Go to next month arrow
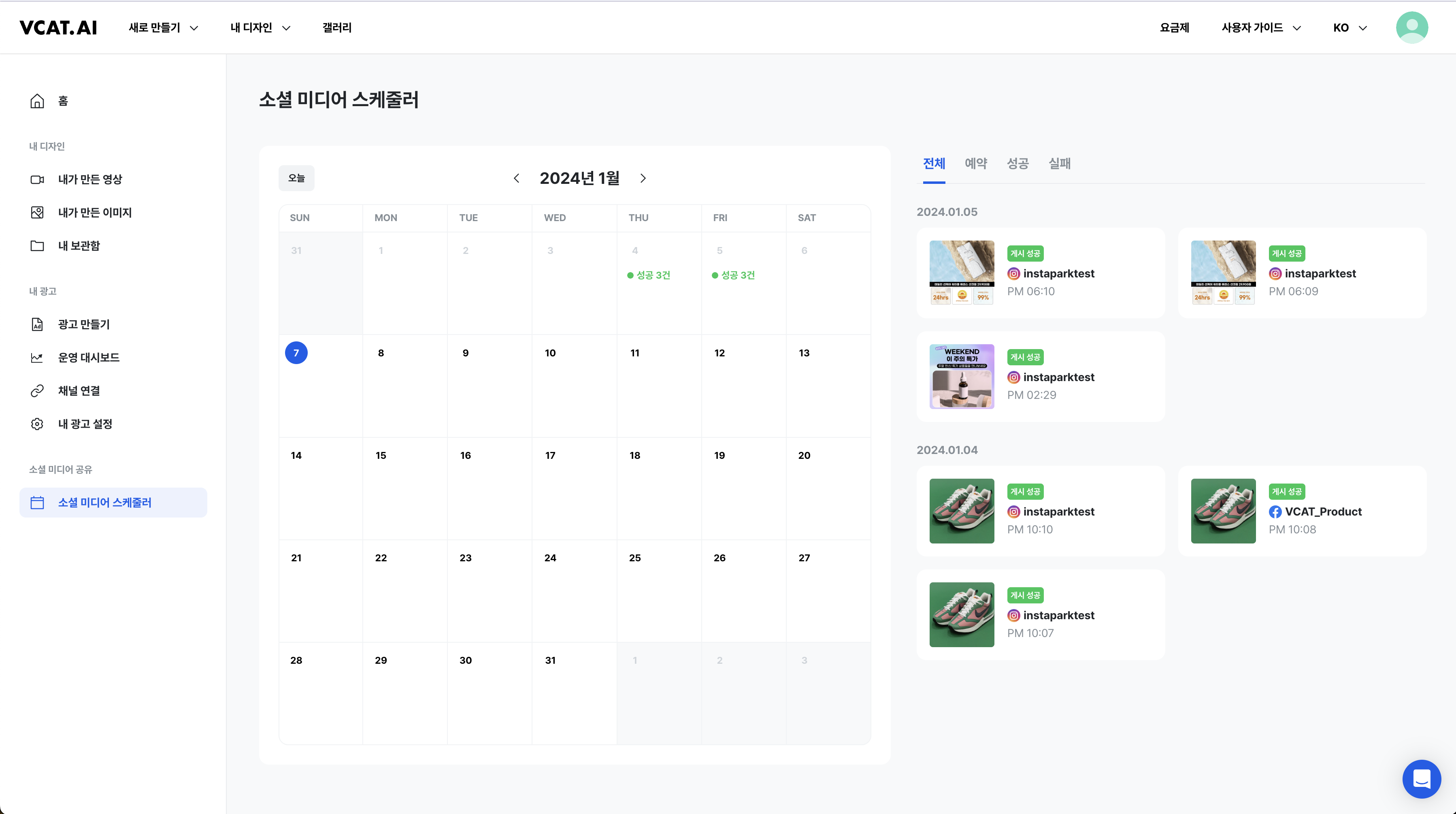This screenshot has height=814, width=1456. pyautogui.click(x=643, y=179)
